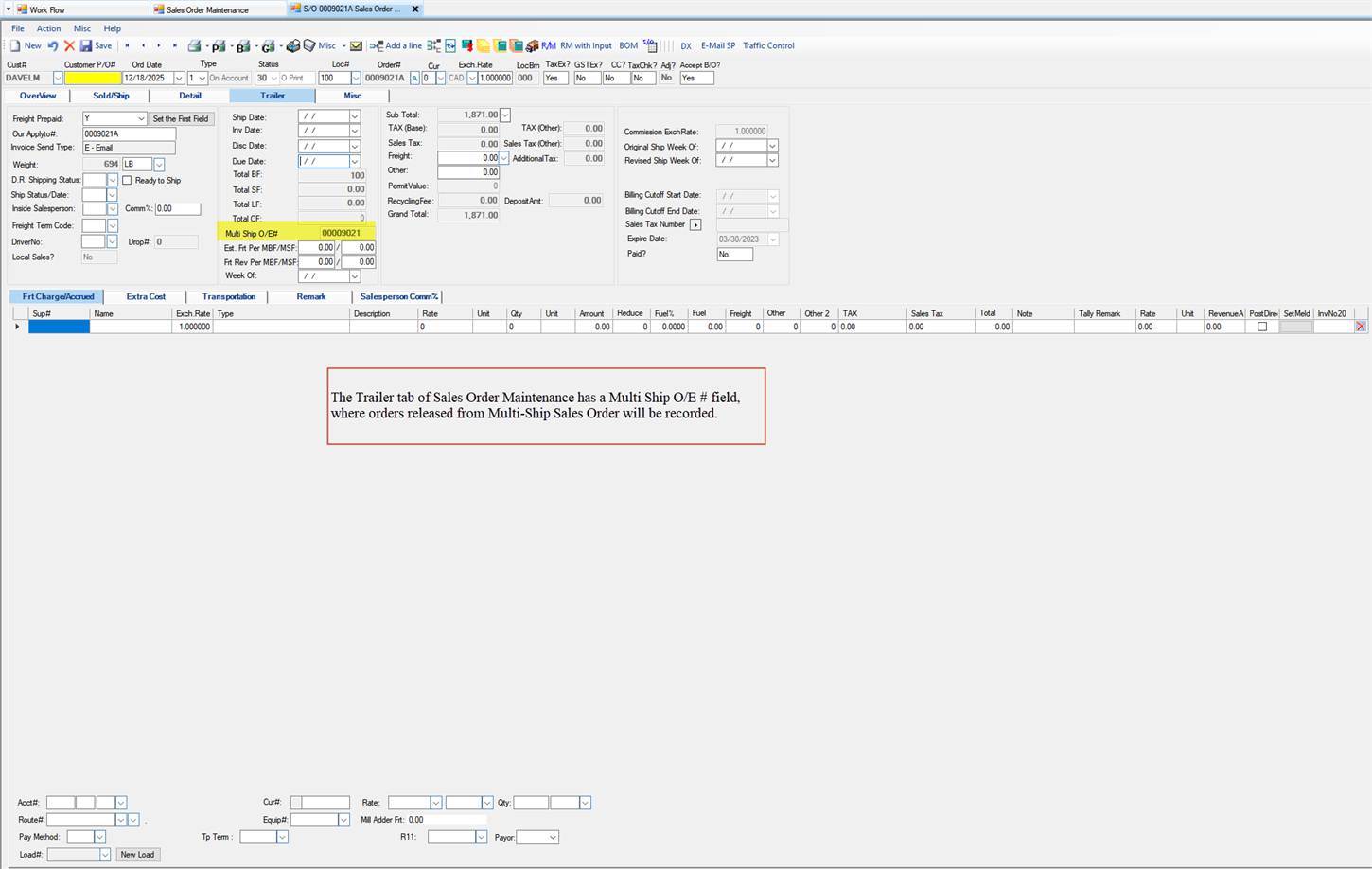Viewport: 1372px width, 869px height.
Task: Click the New document icon
Action: pos(16,45)
